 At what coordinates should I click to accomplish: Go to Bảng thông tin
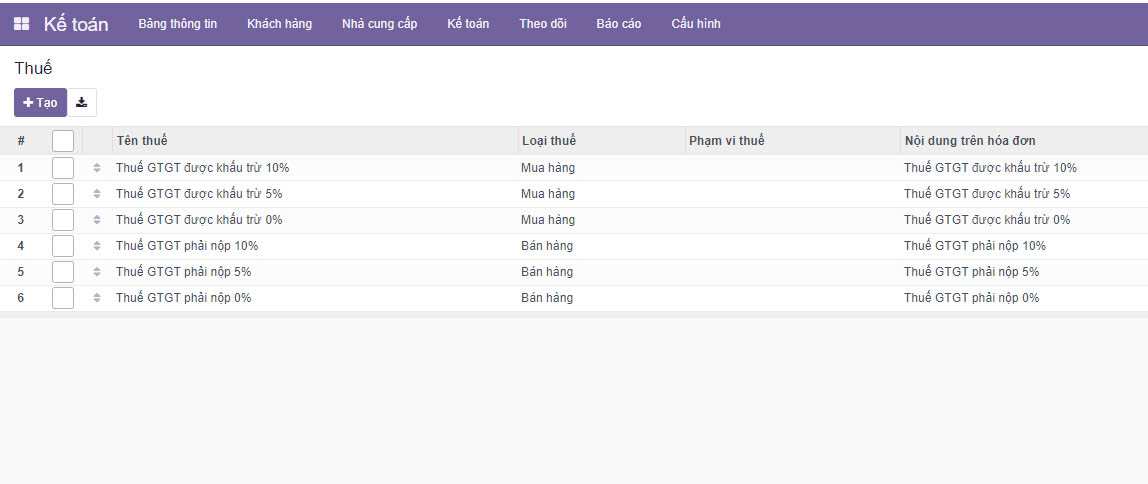point(177,24)
